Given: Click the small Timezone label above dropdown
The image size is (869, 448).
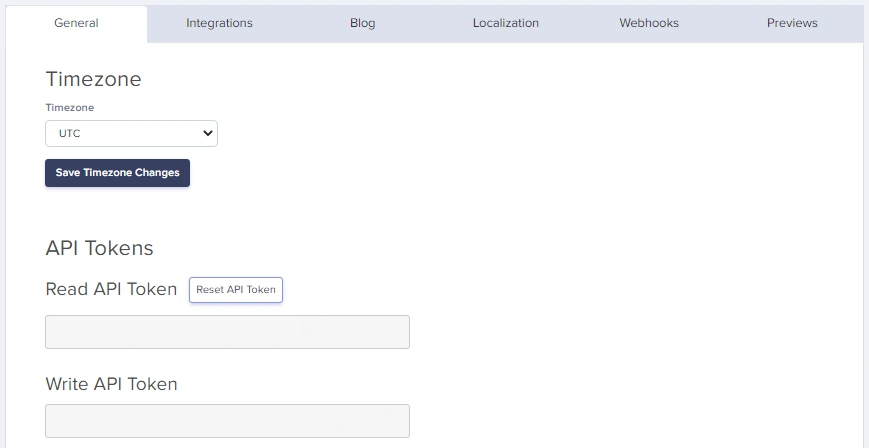Looking at the screenshot, I should click(x=69, y=107).
